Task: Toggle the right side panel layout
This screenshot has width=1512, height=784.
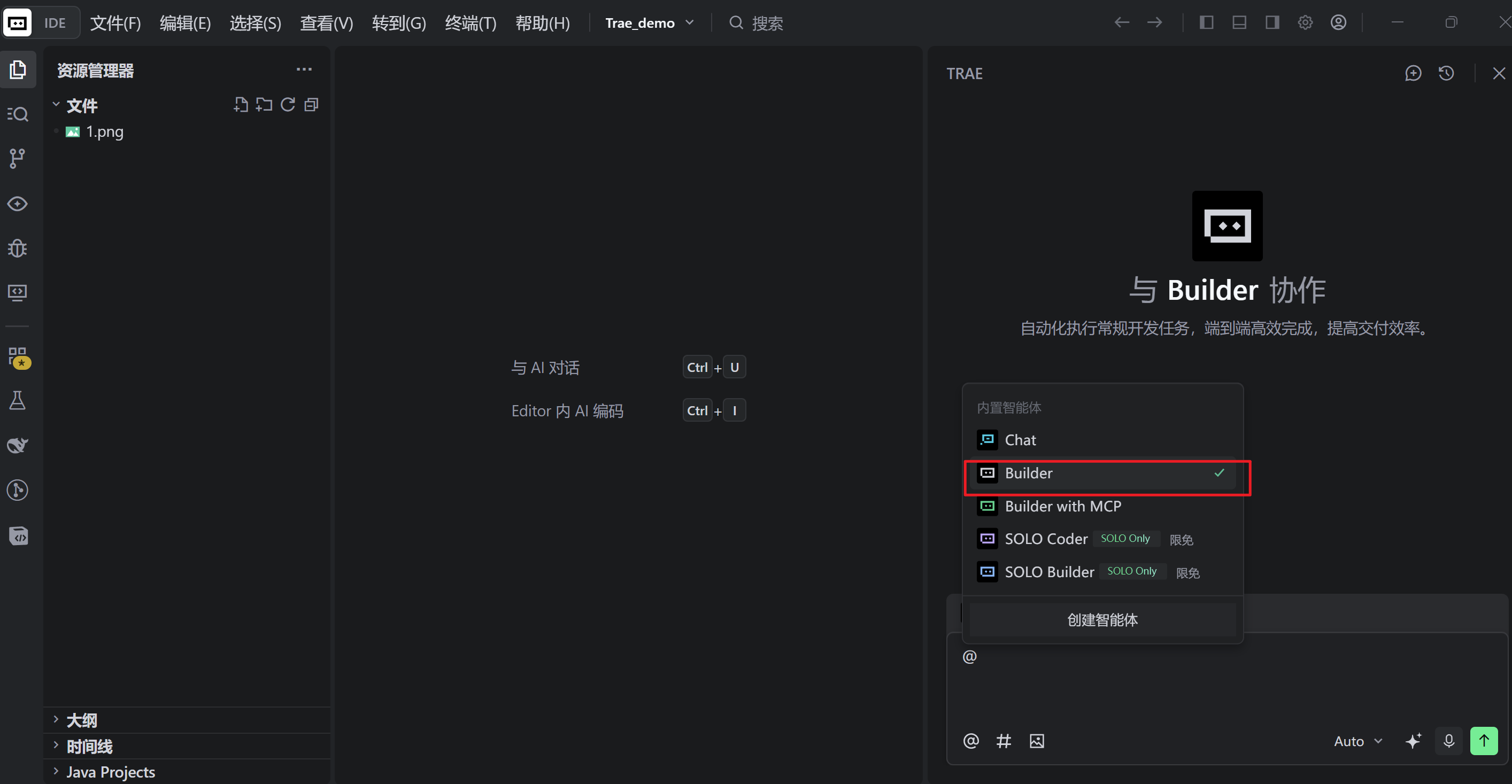Action: pos(1272,23)
